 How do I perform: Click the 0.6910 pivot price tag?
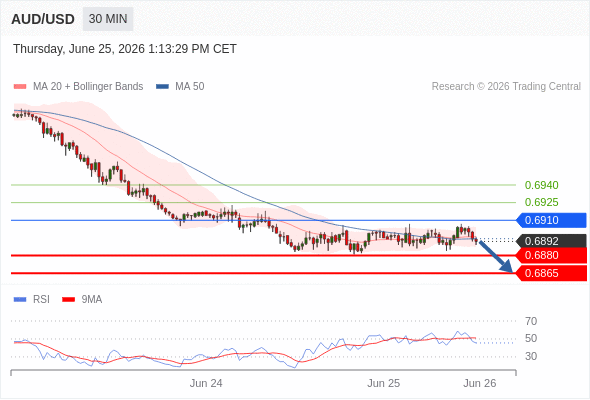coord(551,220)
